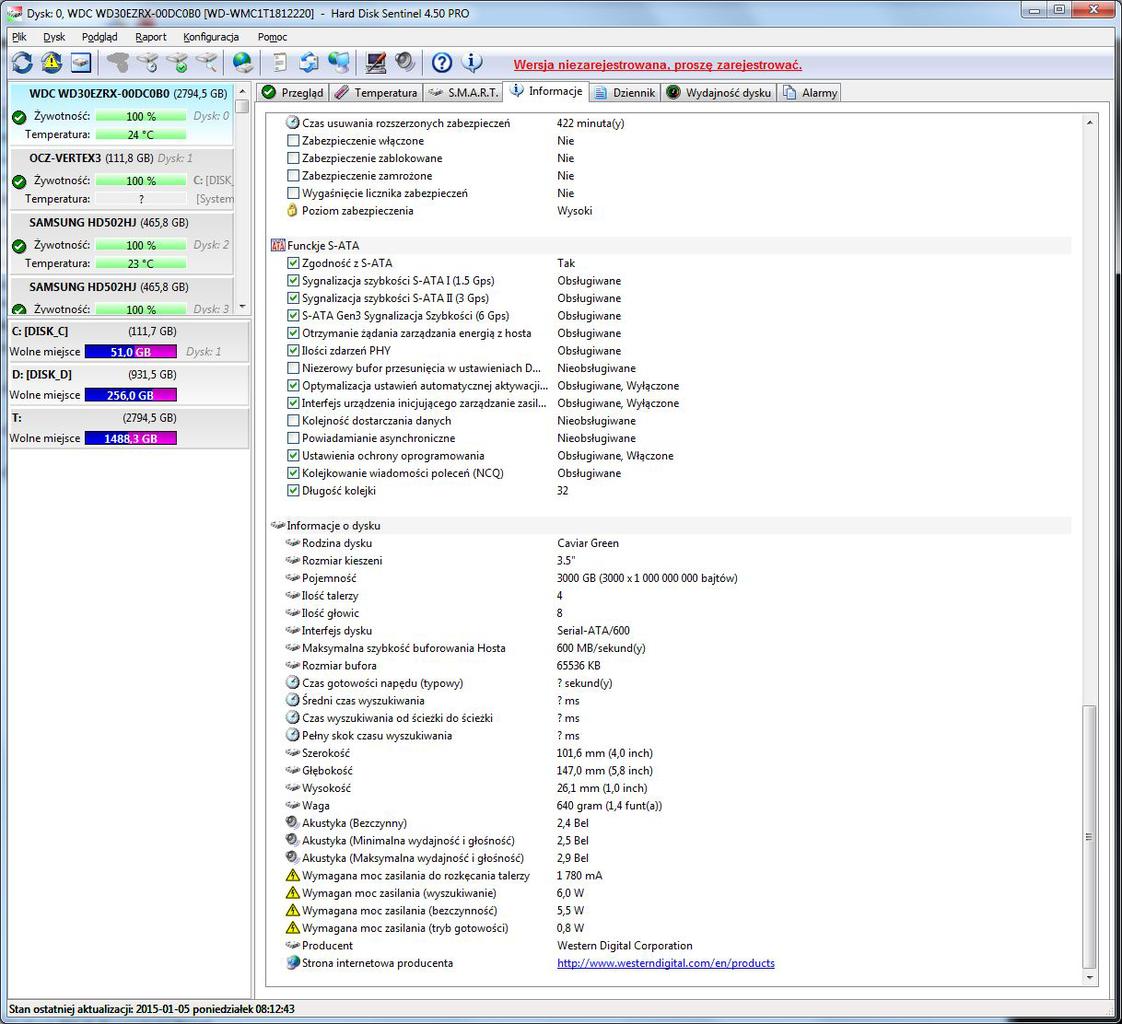
Task: Toggle the Długość kolejki checkbox
Action: pos(293,491)
